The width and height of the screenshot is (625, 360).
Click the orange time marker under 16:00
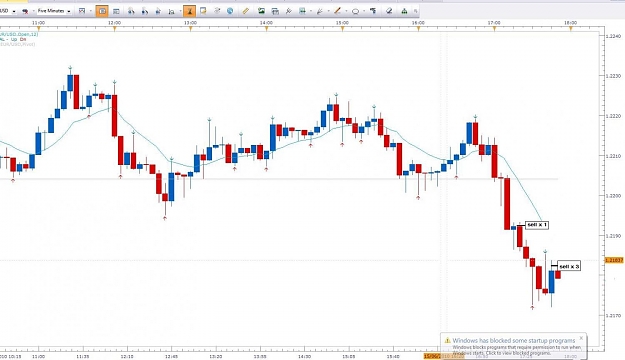click(x=418, y=29)
